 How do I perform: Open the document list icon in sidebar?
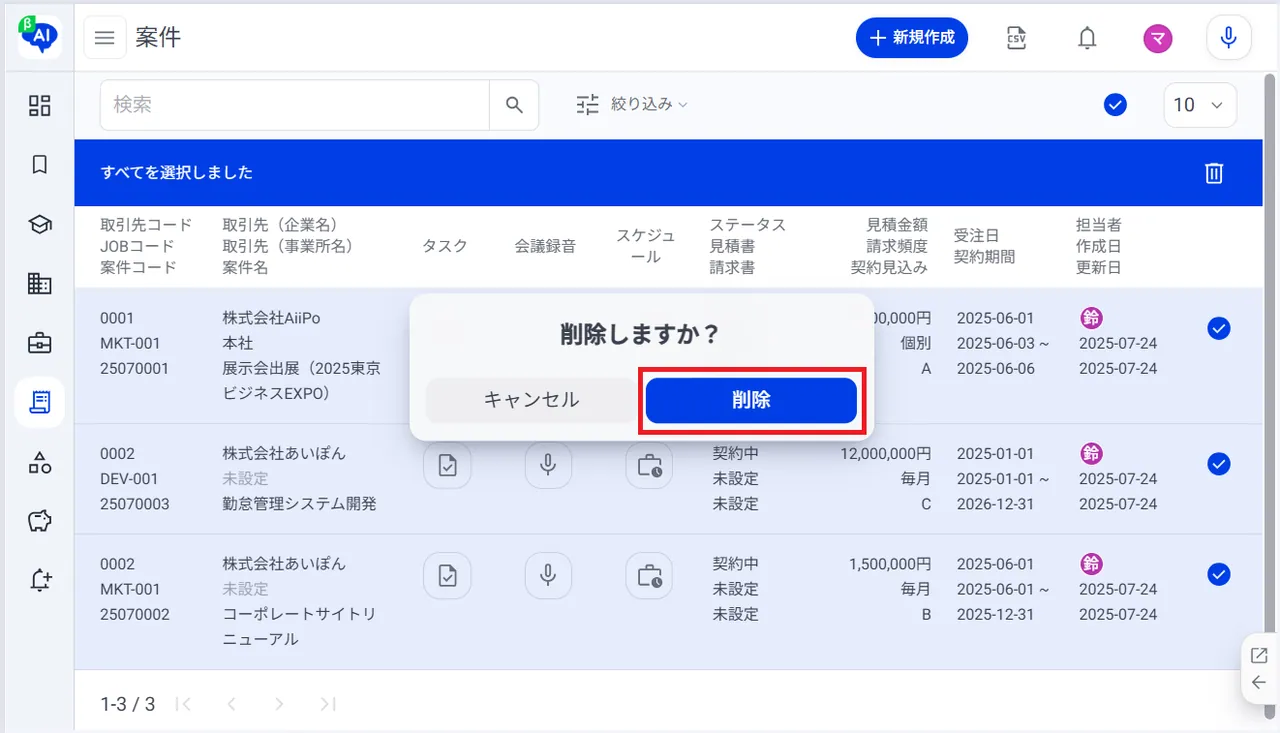coord(40,402)
